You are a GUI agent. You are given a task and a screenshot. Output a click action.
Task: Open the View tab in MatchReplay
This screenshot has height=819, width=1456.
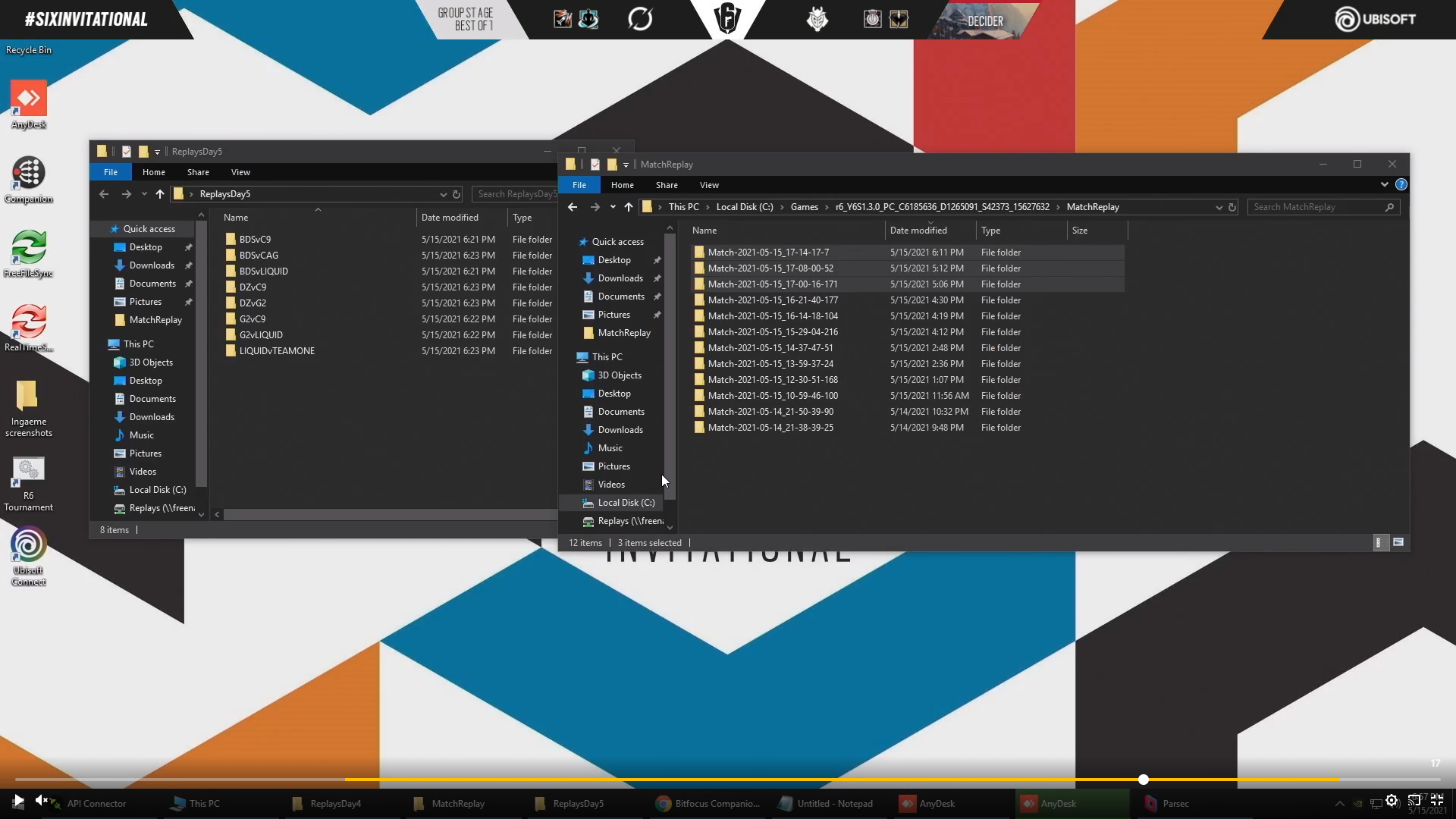709,185
